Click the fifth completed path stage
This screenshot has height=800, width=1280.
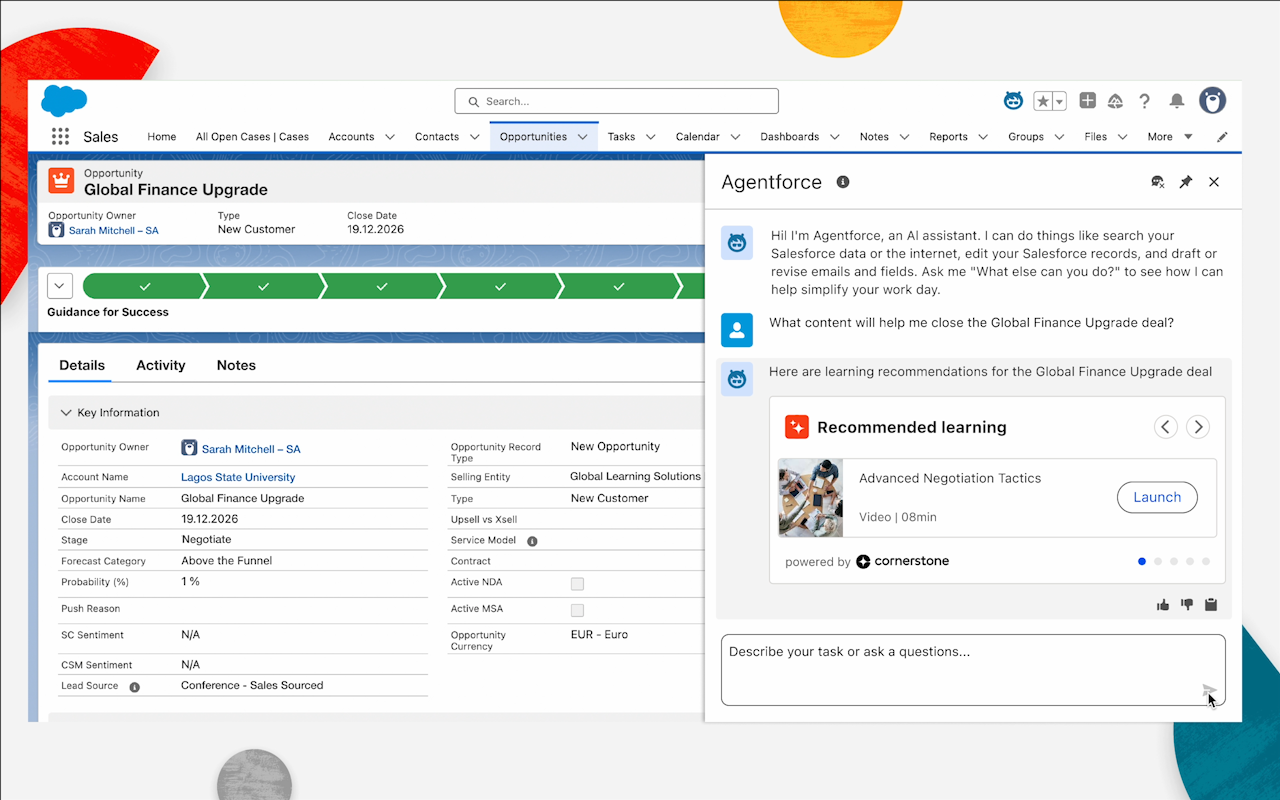[619, 287]
